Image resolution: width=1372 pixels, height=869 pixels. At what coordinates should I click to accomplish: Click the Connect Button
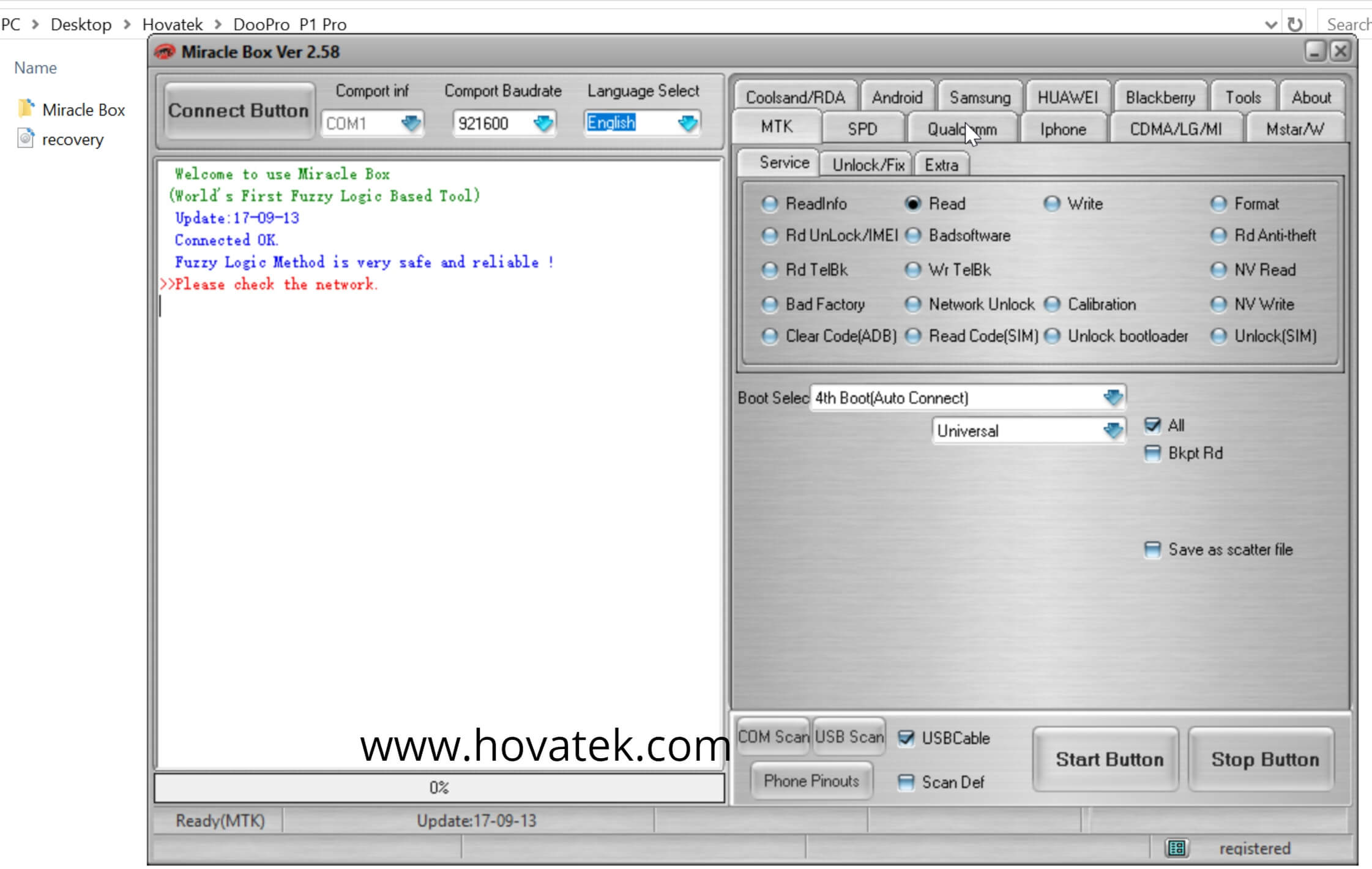[238, 111]
